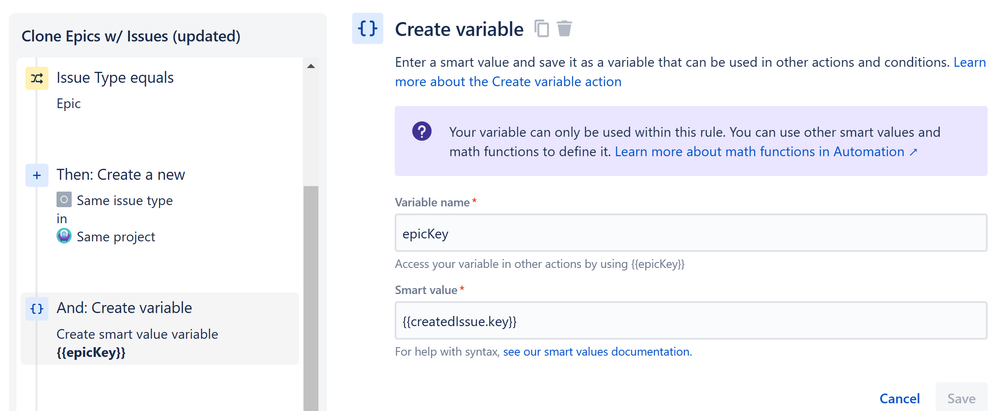999x411 pixels.
Task: Click the purple question mark info icon
Action: 422,132
